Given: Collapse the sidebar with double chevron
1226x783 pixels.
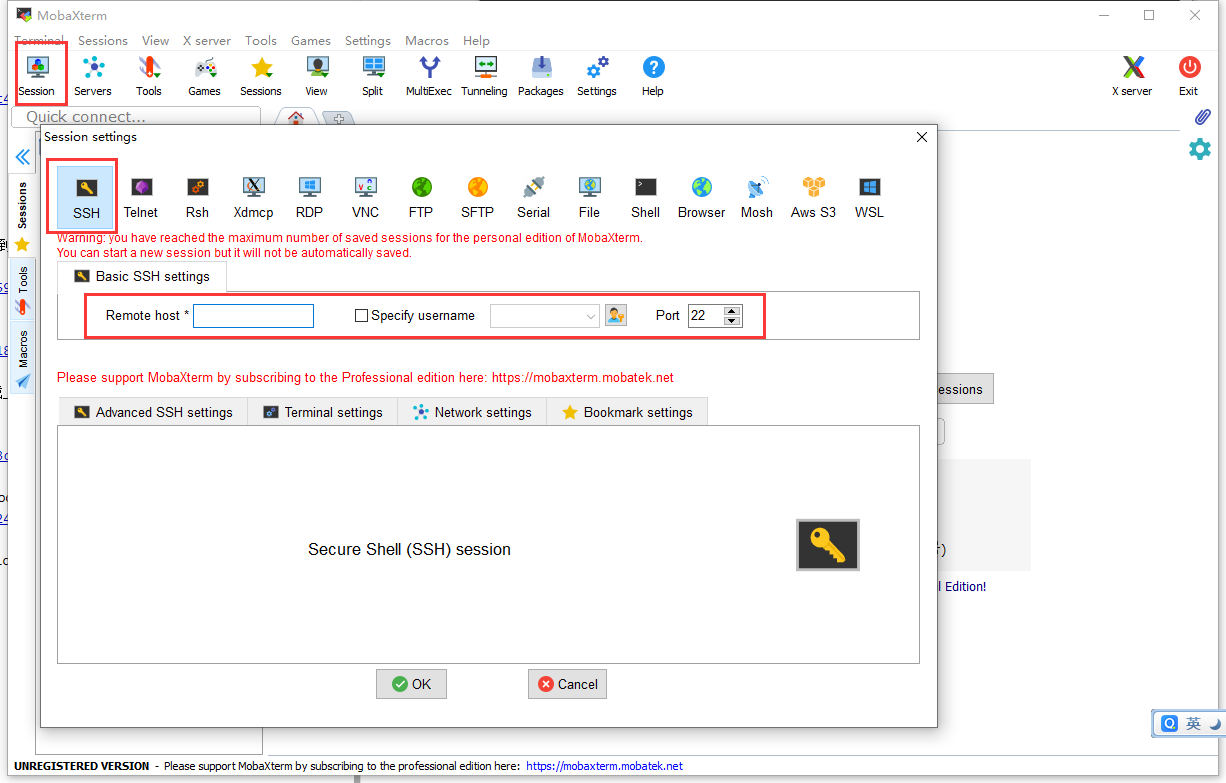Looking at the screenshot, I should [x=22, y=157].
